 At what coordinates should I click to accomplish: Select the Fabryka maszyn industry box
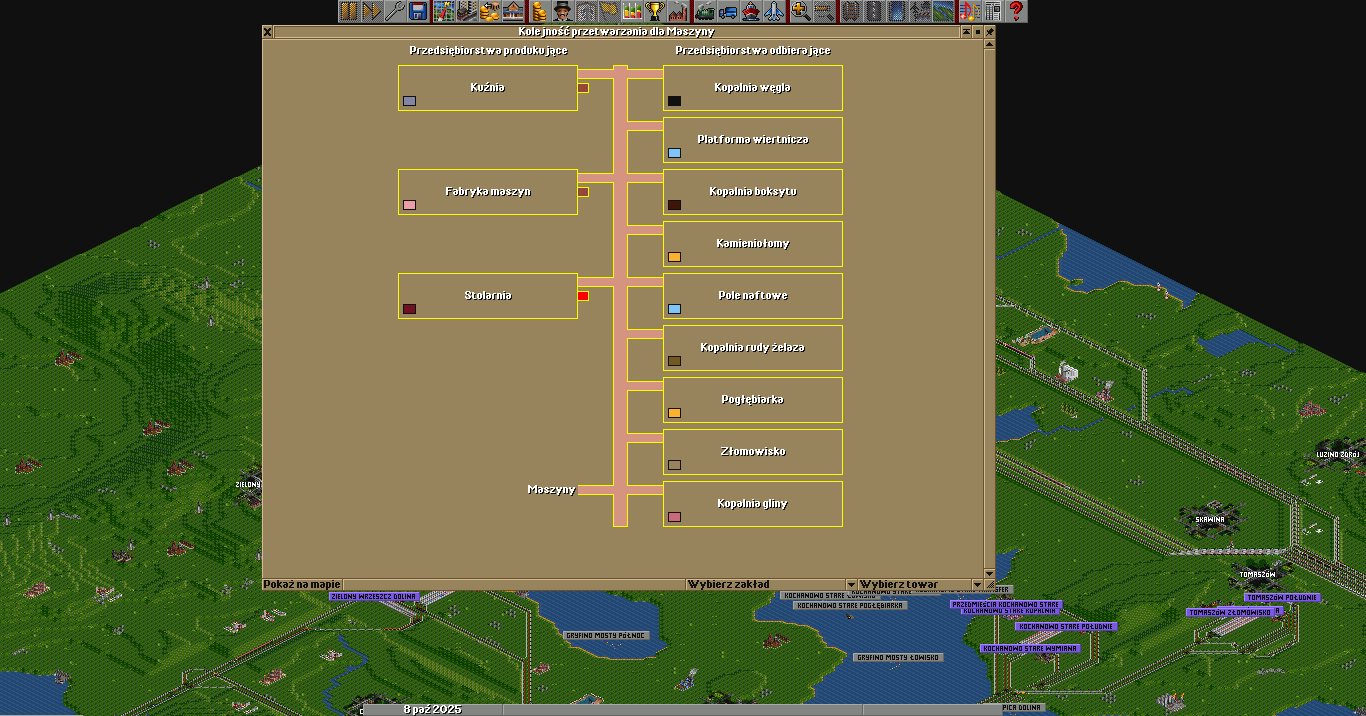tap(488, 191)
